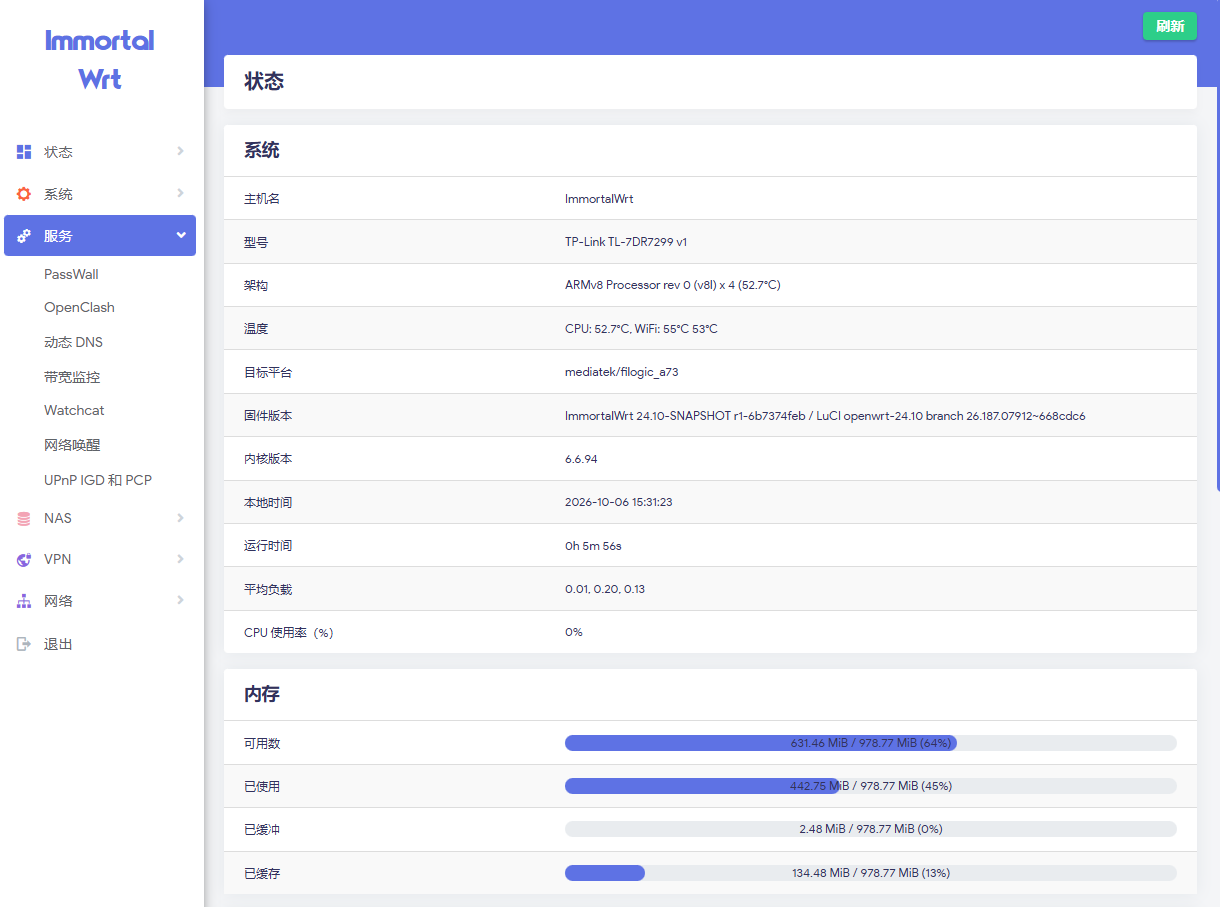Click the target platform mediatek/filogic_a73
This screenshot has height=907, width=1220.
point(622,372)
